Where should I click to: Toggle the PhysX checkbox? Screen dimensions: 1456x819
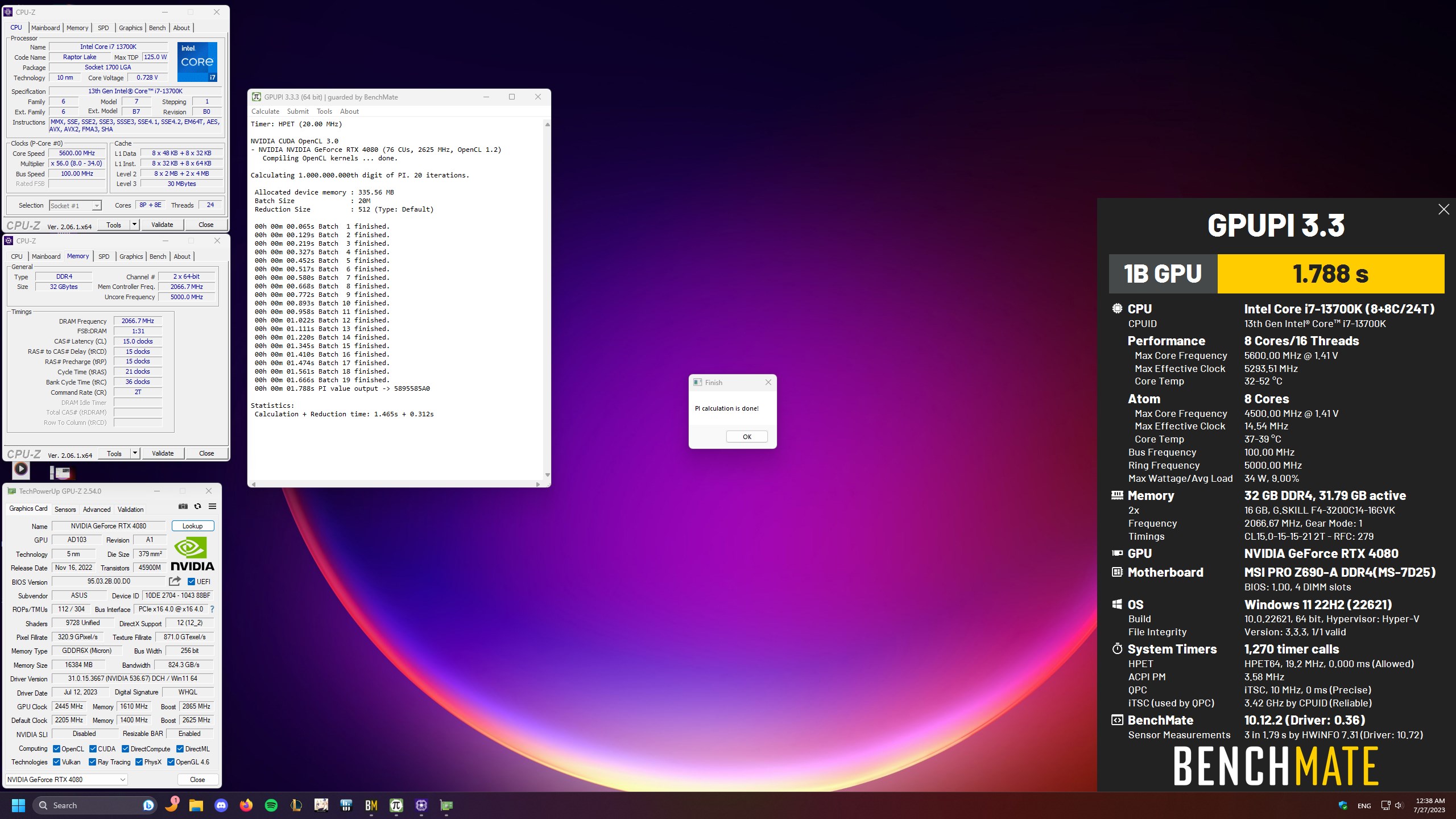[x=139, y=762]
